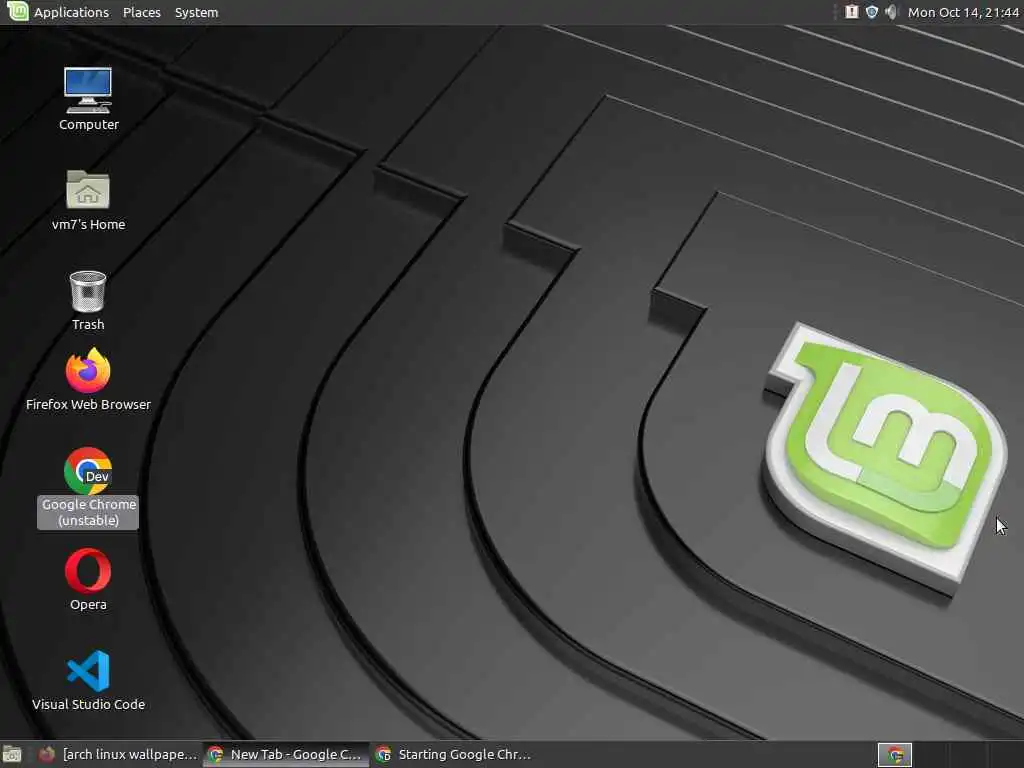Click the warning notification tray icon
This screenshot has height=768, width=1024.
(x=852, y=12)
